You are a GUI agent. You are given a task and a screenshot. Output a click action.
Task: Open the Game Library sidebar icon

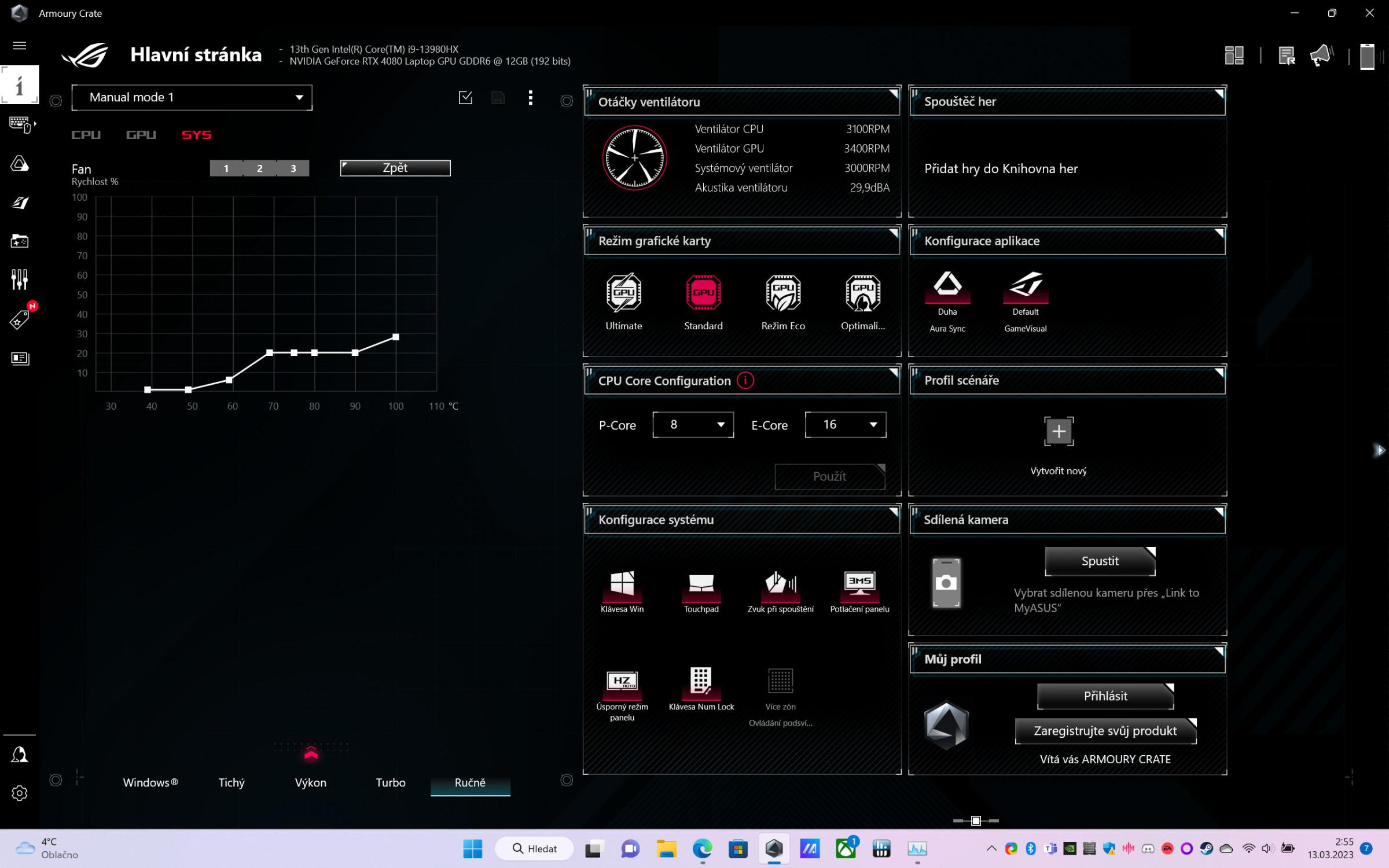click(x=20, y=241)
